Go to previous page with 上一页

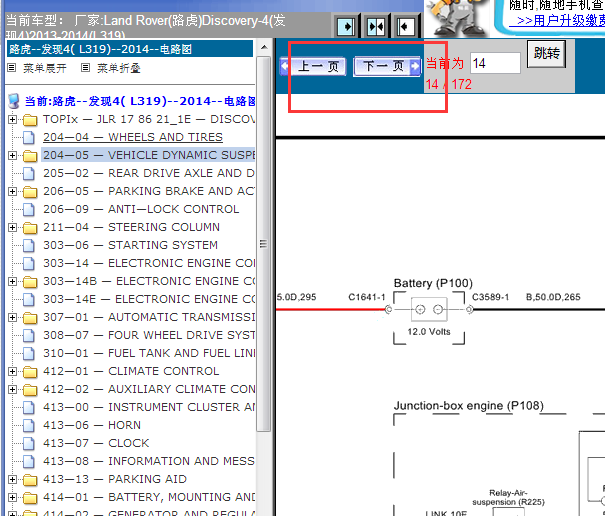coord(313,66)
